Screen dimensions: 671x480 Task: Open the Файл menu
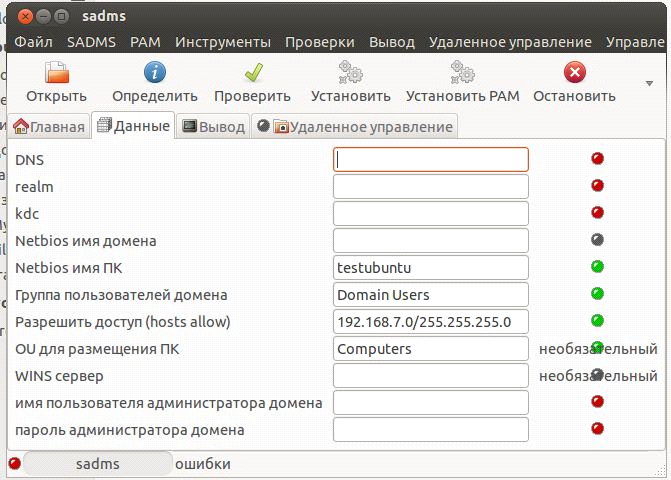point(33,42)
